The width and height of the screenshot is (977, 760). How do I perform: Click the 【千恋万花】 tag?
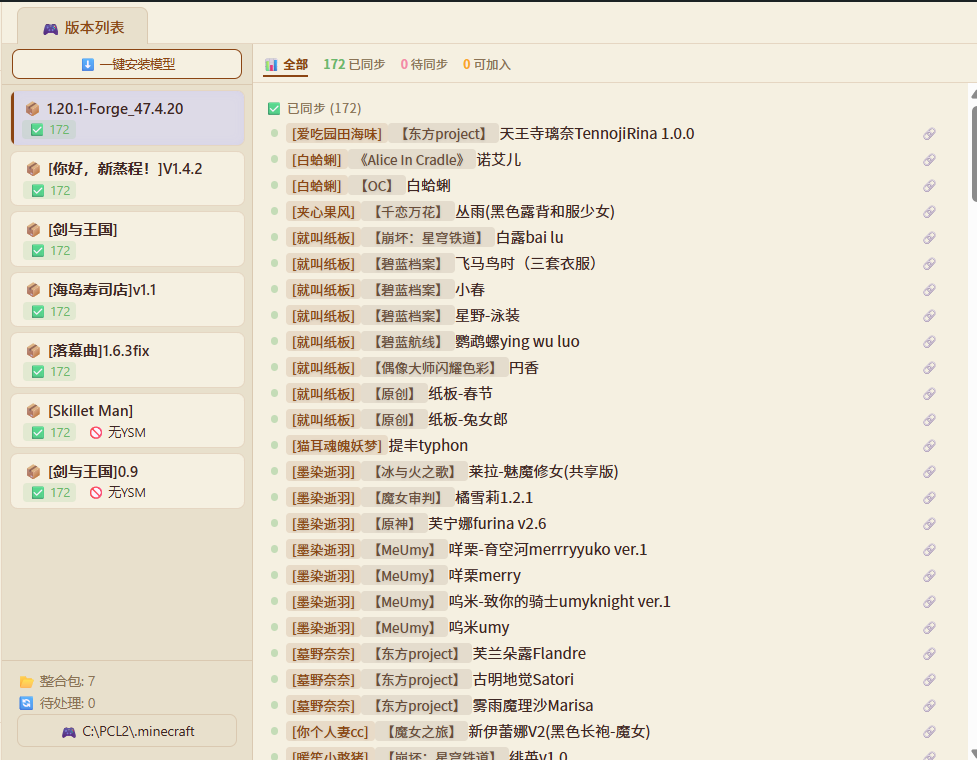(x=407, y=212)
